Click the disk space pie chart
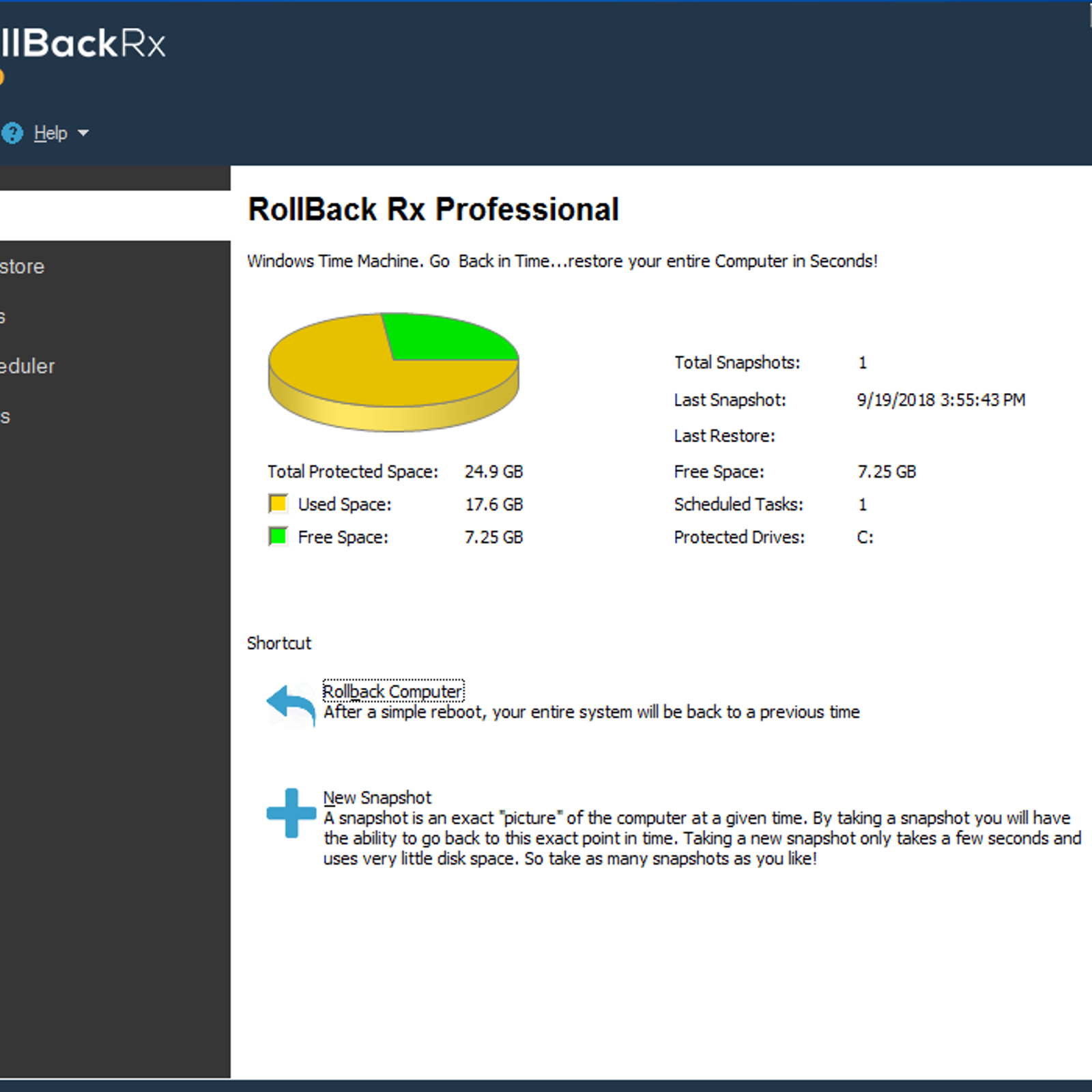Viewport: 1092px width, 1092px height. 394,372
